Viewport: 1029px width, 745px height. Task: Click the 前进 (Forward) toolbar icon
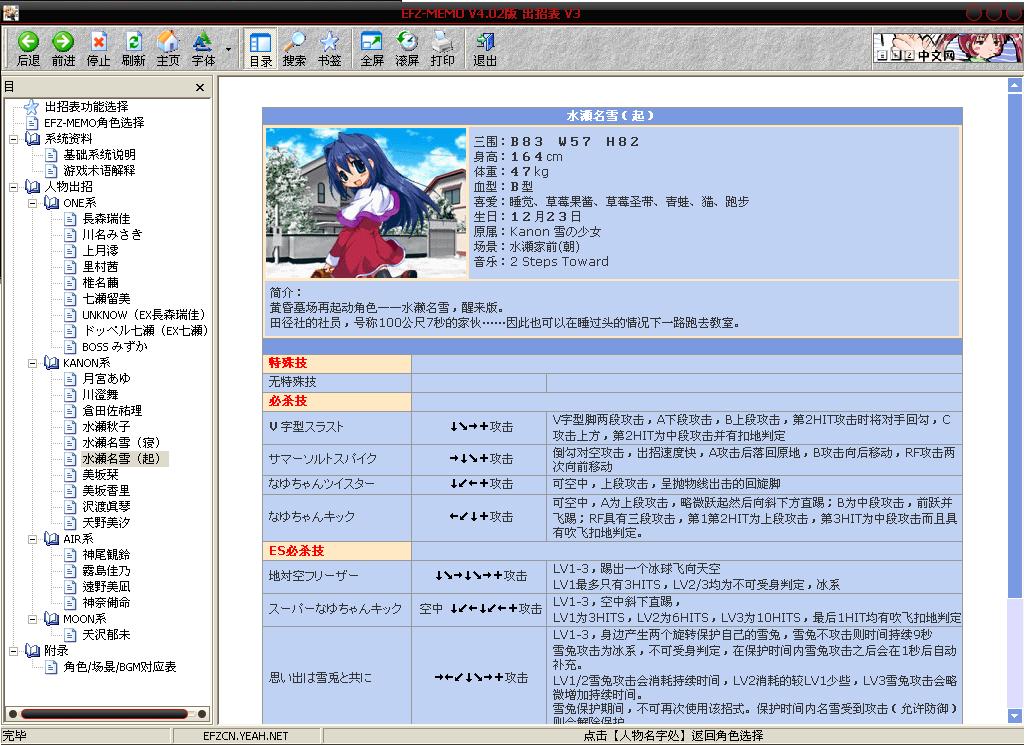tap(63, 49)
